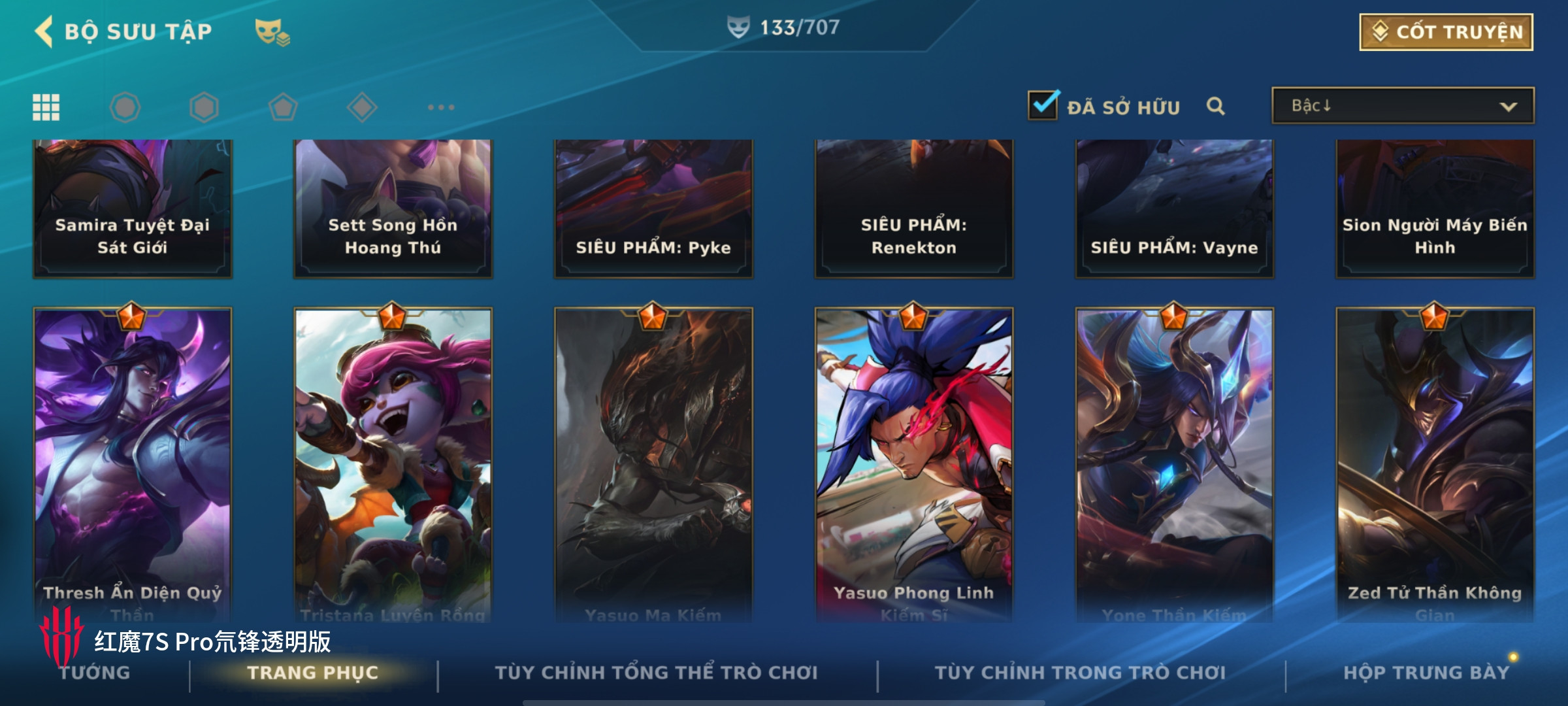Filter by second hexagon rarity icon
Screen dimensions: 1568x706
coord(204,107)
